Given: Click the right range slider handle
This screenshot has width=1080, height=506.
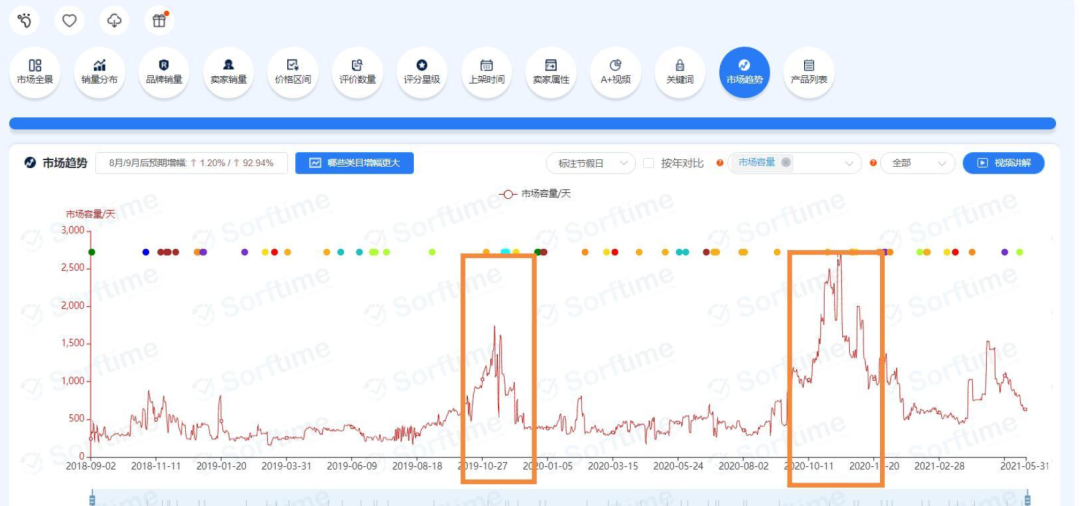Looking at the screenshot, I should pos(1027,498).
